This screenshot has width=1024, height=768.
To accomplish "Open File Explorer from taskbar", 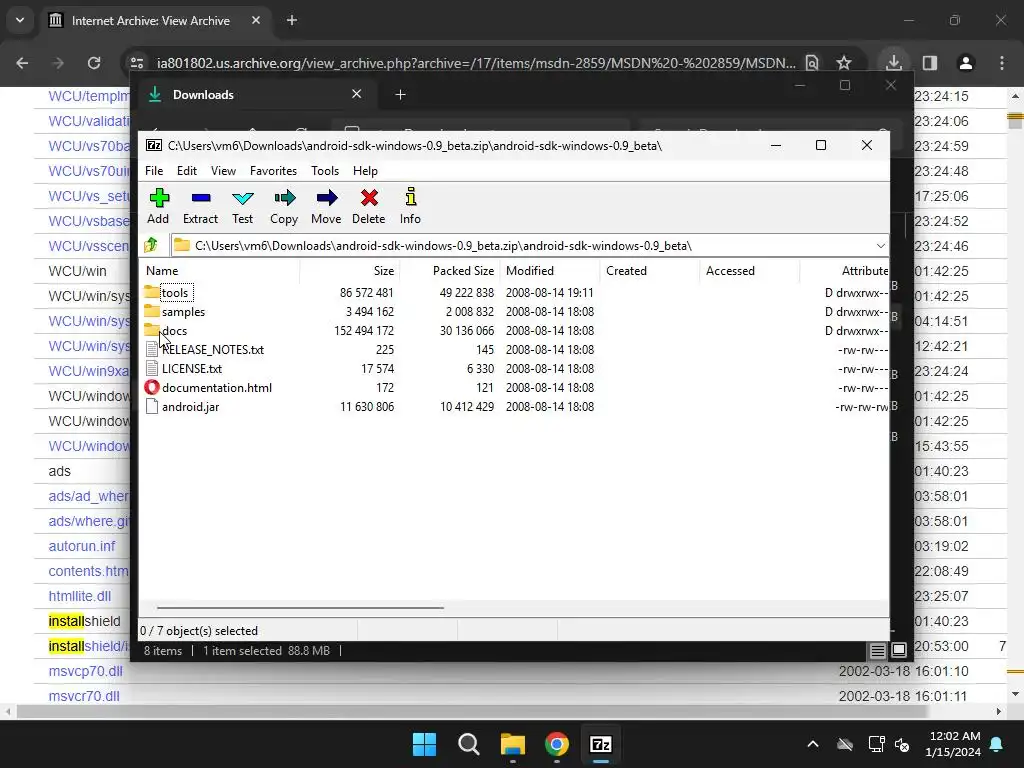I will click(x=513, y=744).
